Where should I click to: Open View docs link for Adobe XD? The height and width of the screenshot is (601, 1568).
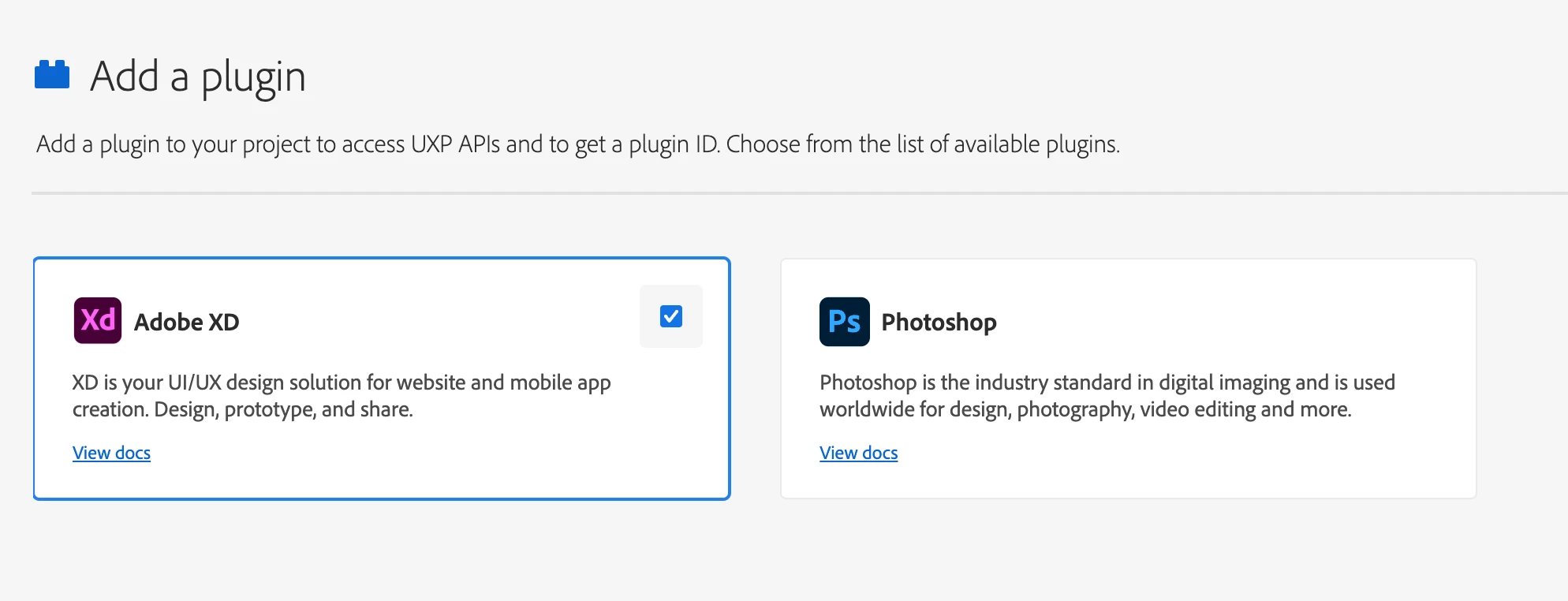[111, 453]
